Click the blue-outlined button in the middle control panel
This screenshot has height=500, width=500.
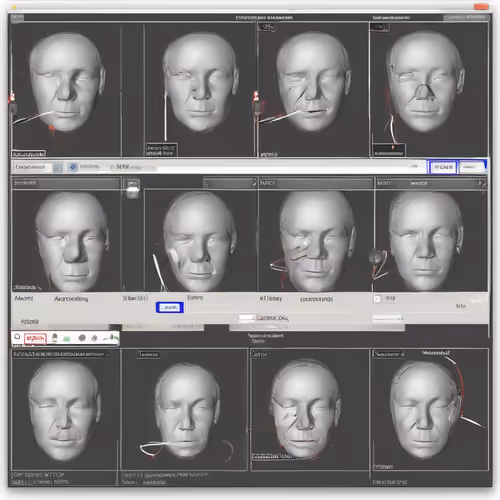click(170, 307)
